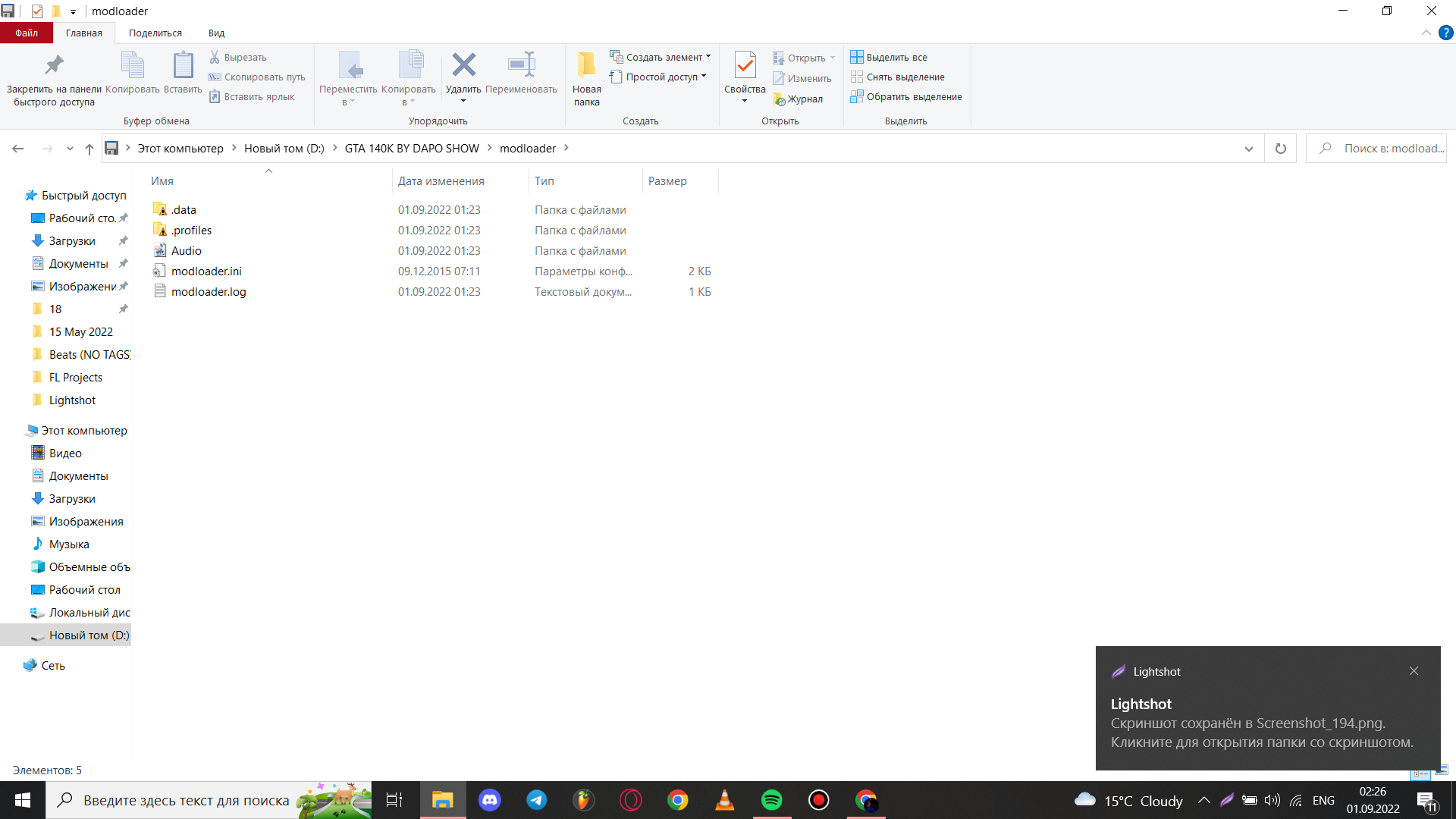This screenshot has height=819, width=1456.
Task: Open recent locations dropdown arrow
Action: (70, 149)
